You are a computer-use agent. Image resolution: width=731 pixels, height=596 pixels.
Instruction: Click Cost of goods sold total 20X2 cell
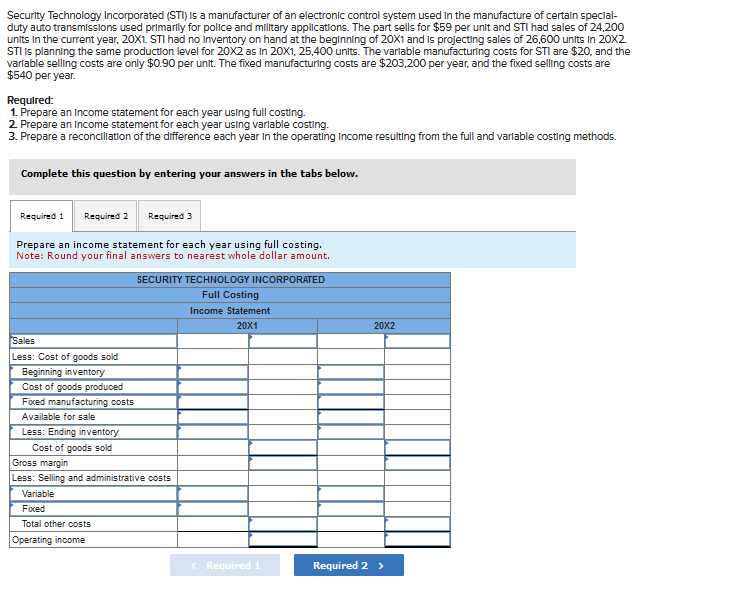[417, 447]
